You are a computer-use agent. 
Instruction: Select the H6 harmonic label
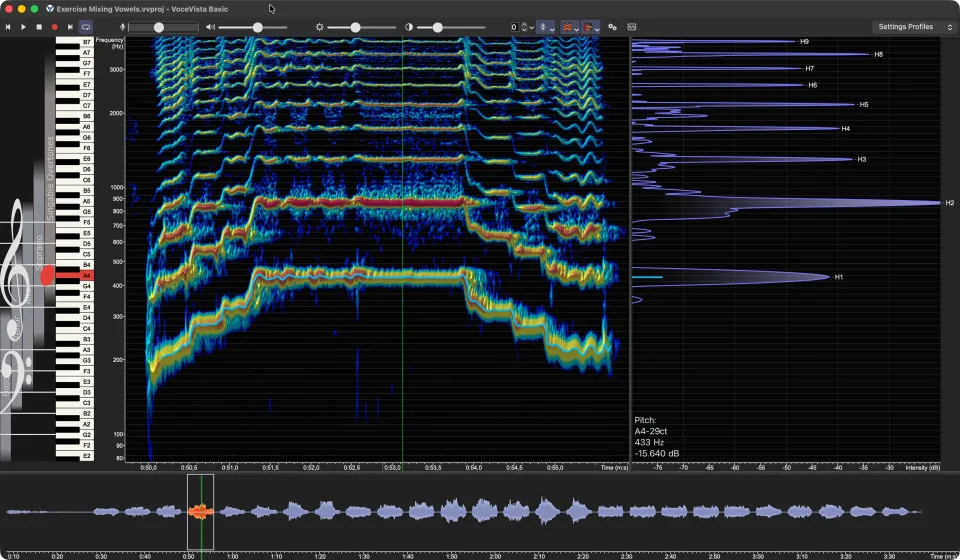tap(812, 85)
